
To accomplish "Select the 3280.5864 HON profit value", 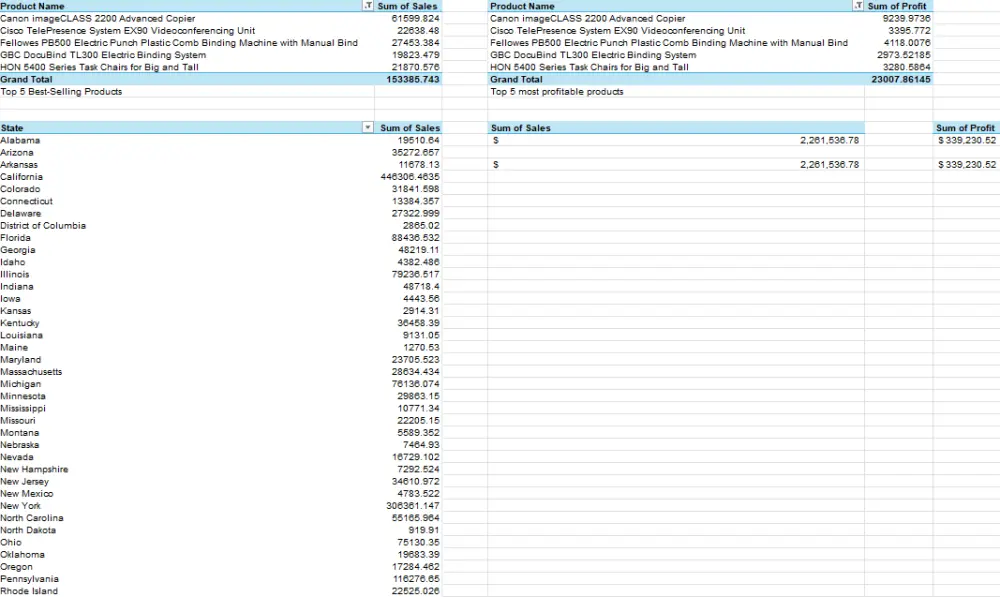I will (x=907, y=67).
